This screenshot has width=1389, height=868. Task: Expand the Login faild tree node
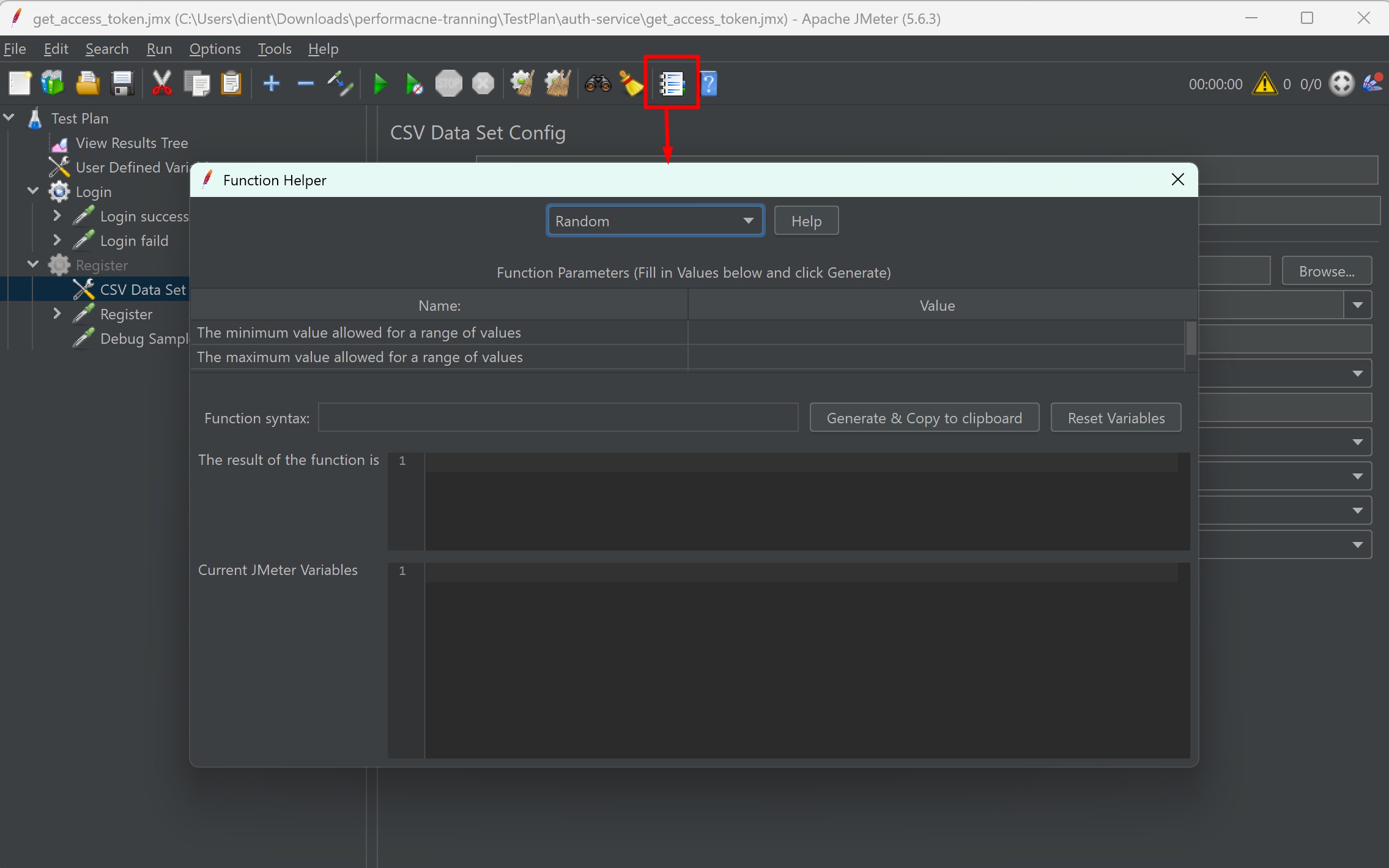point(57,240)
